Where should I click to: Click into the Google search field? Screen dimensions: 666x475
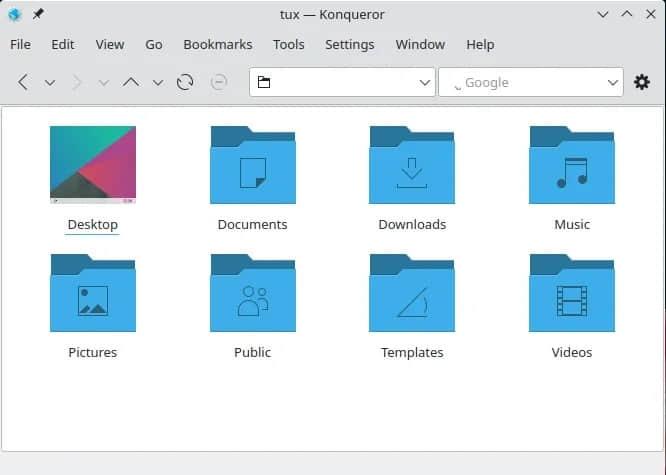(x=525, y=82)
